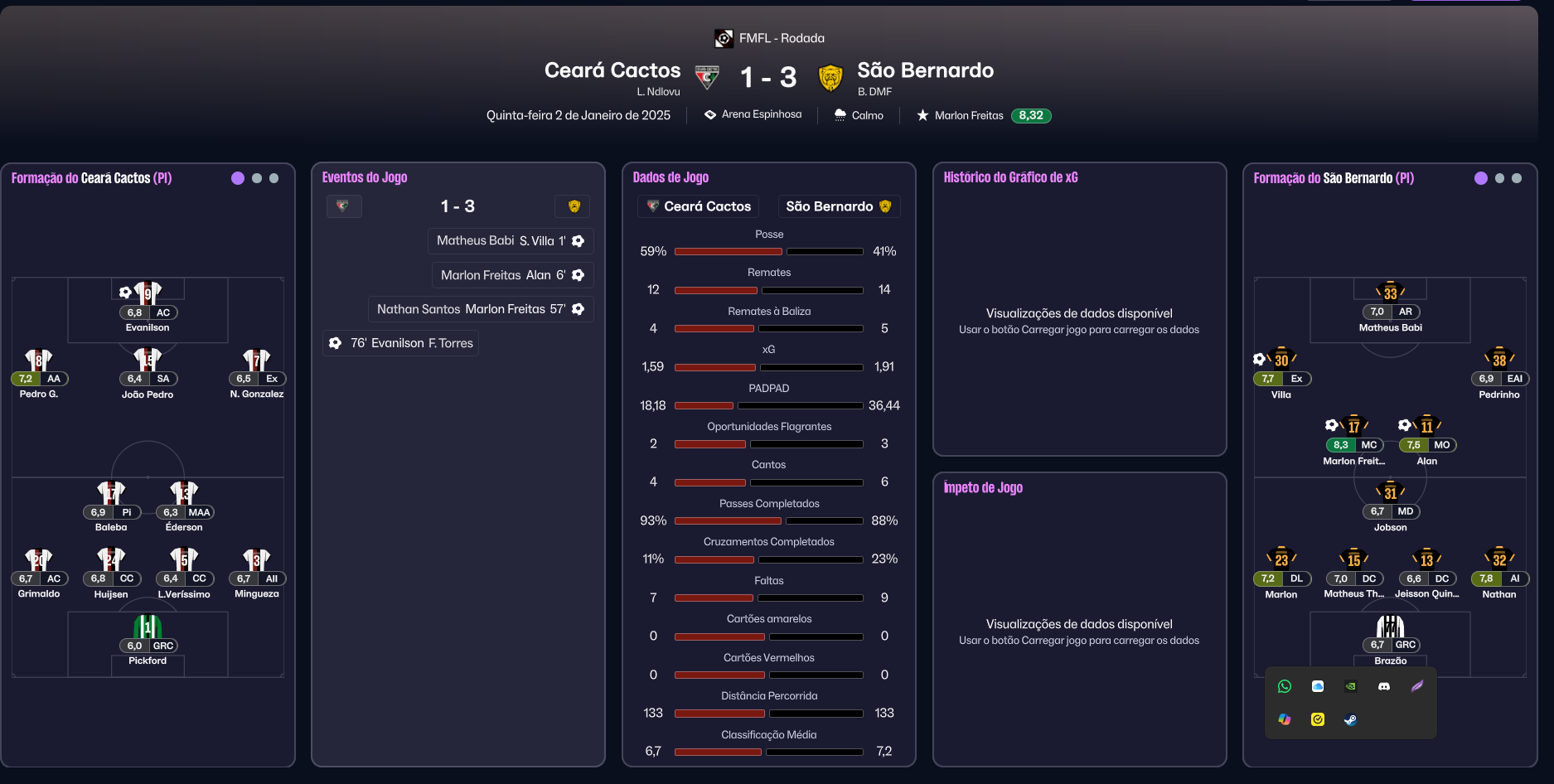The image size is (1554, 784).
Task: Open the Microsoft Copilot tray icon
Action: click(1285, 719)
